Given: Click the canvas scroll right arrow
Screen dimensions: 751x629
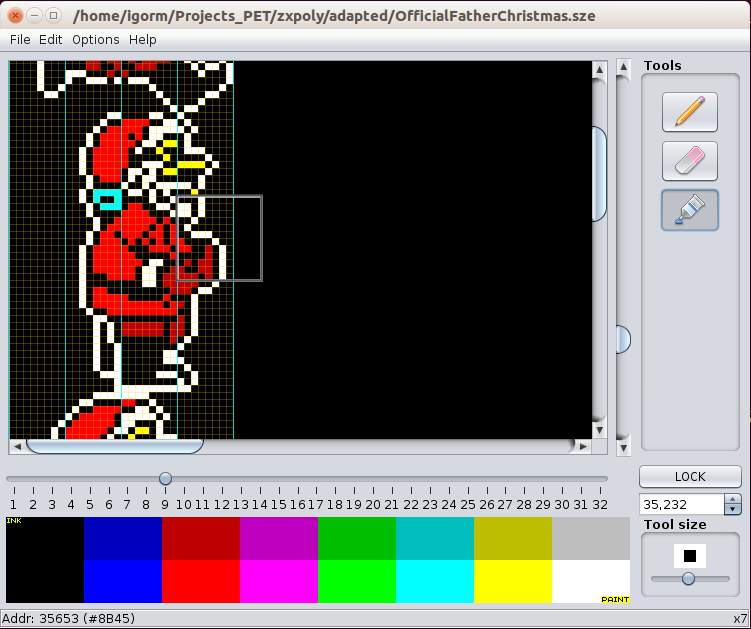Looking at the screenshot, I should coord(583,446).
